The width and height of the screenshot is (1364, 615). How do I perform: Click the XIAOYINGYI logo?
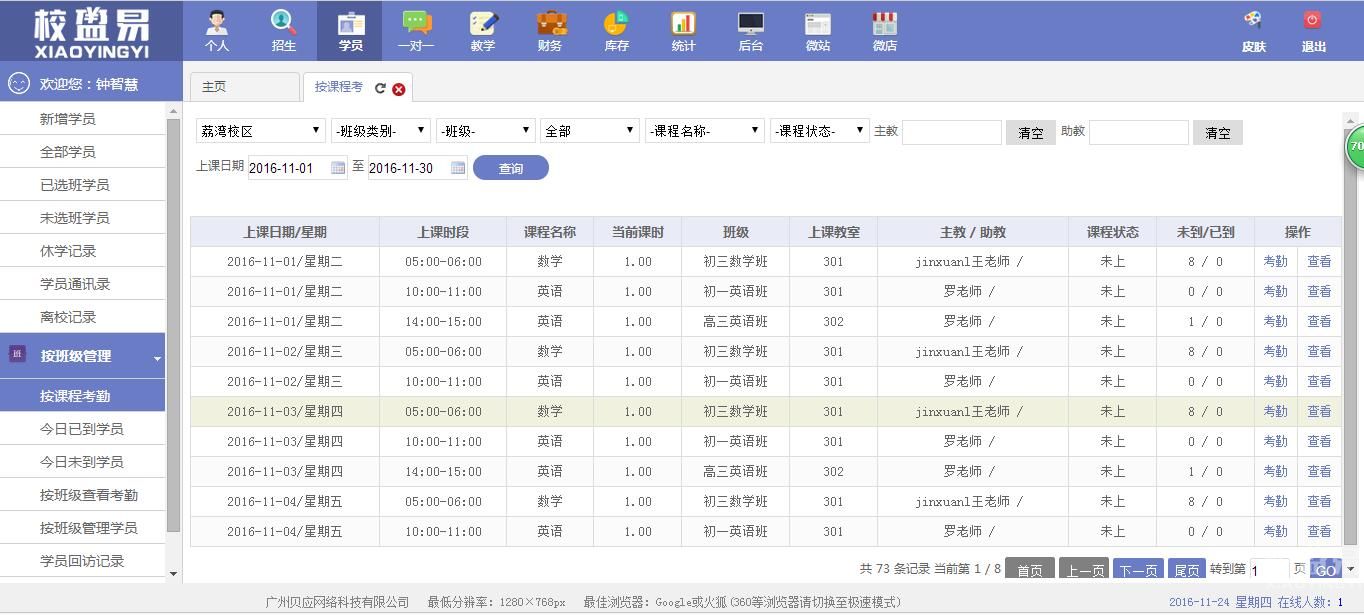[91, 31]
